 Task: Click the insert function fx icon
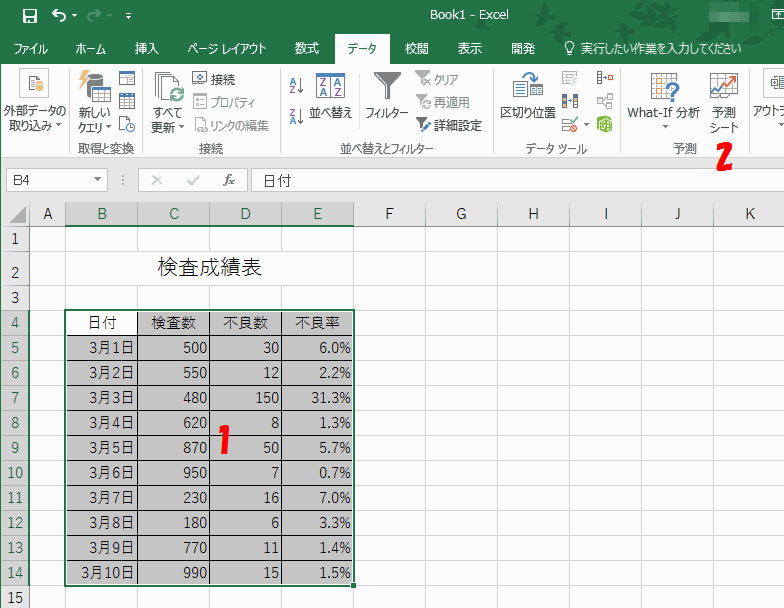pos(228,180)
